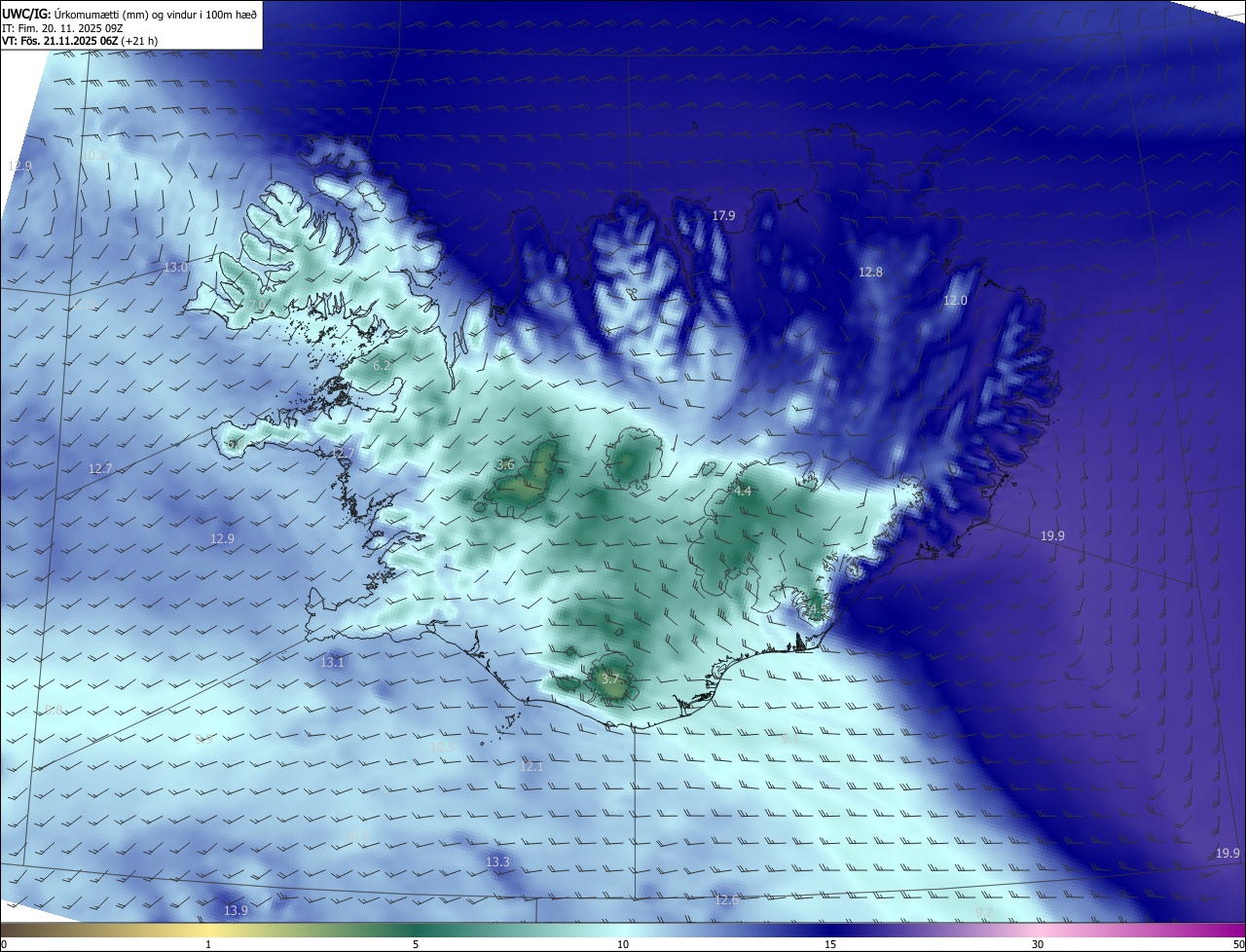Click the 3.7 value on the map

[x=610, y=678]
